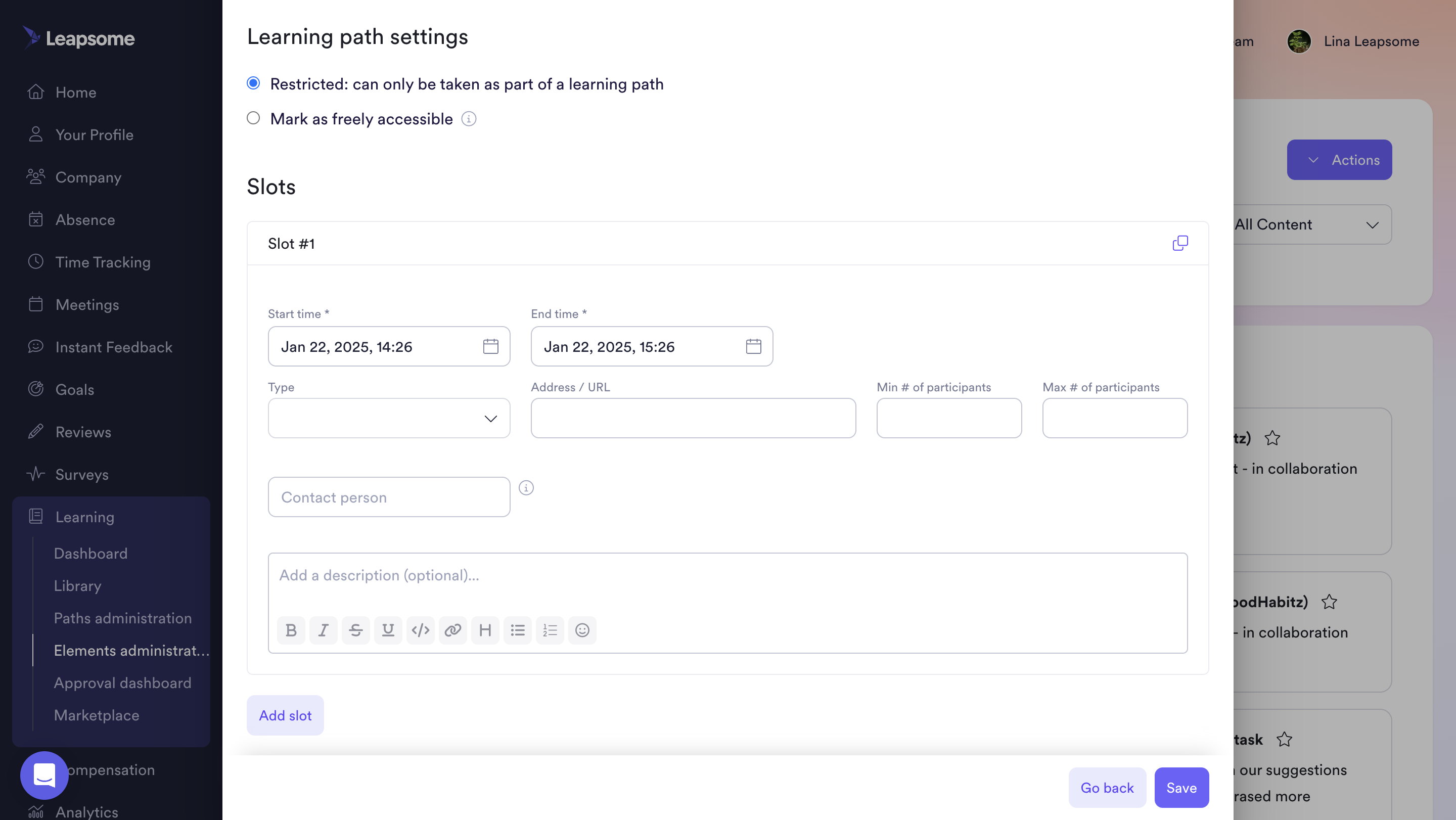Star the GoodHabitz course card
The height and width of the screenshot is (820, 1456).
(x=1330, y=602)
